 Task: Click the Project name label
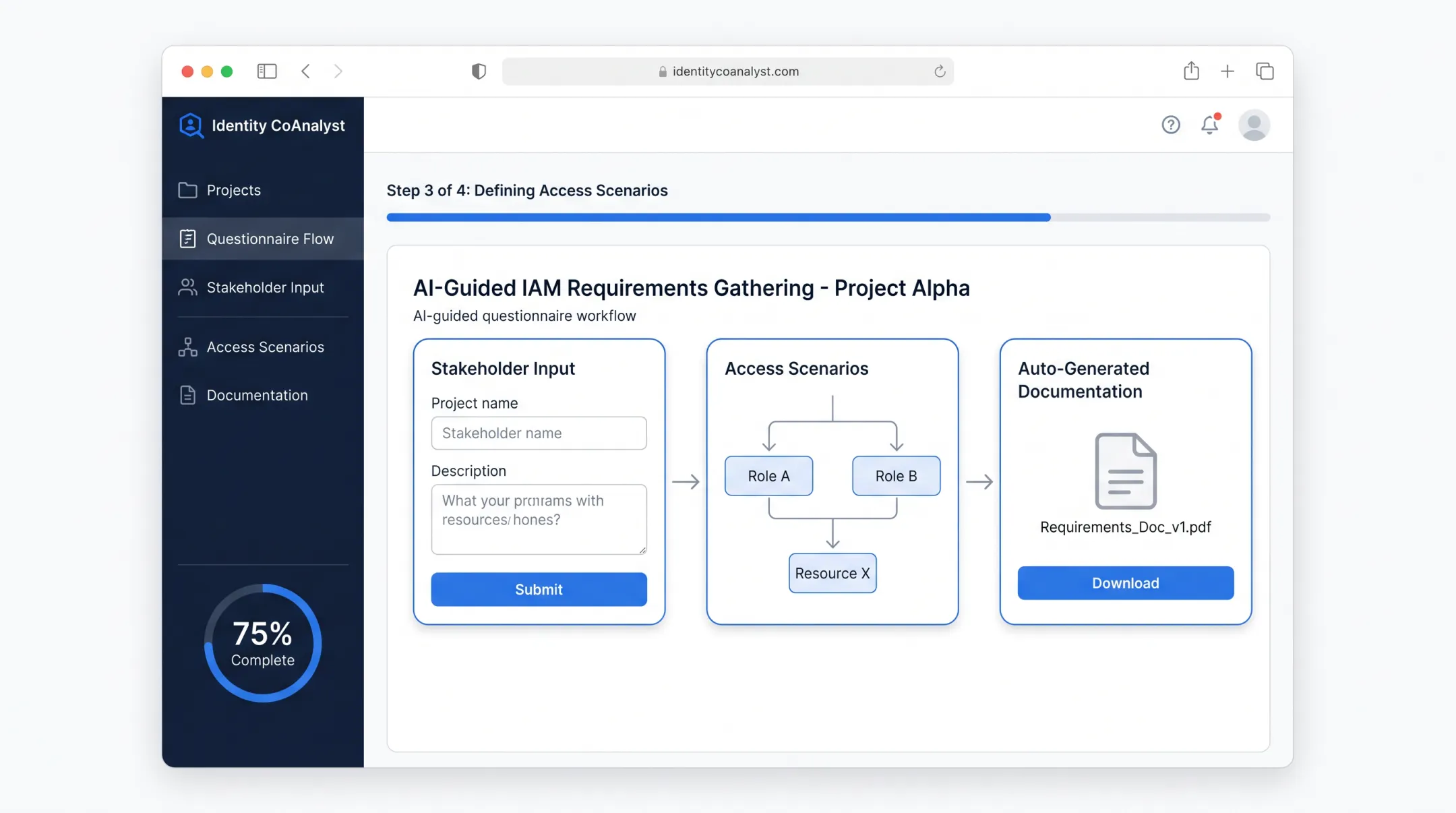pyautogui.click(x=475, y=403)
